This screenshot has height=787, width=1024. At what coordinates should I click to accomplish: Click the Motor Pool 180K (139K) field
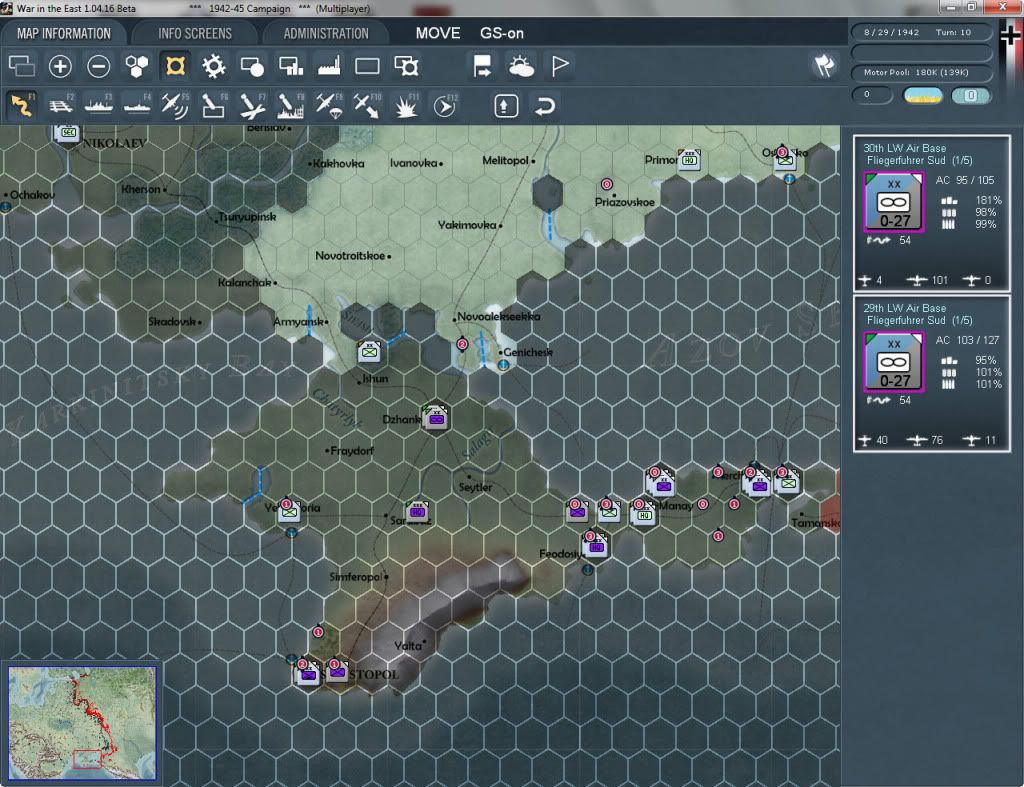(921, 72)
